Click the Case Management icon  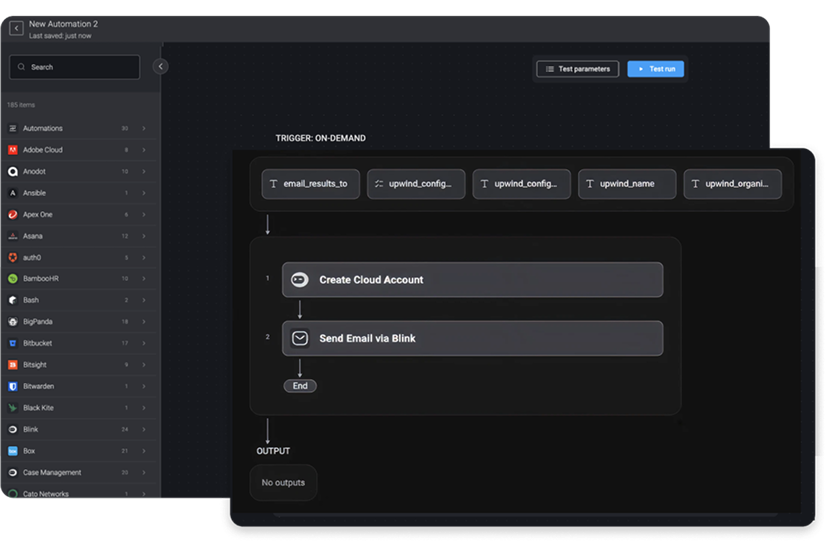click(x=13, y=472)
